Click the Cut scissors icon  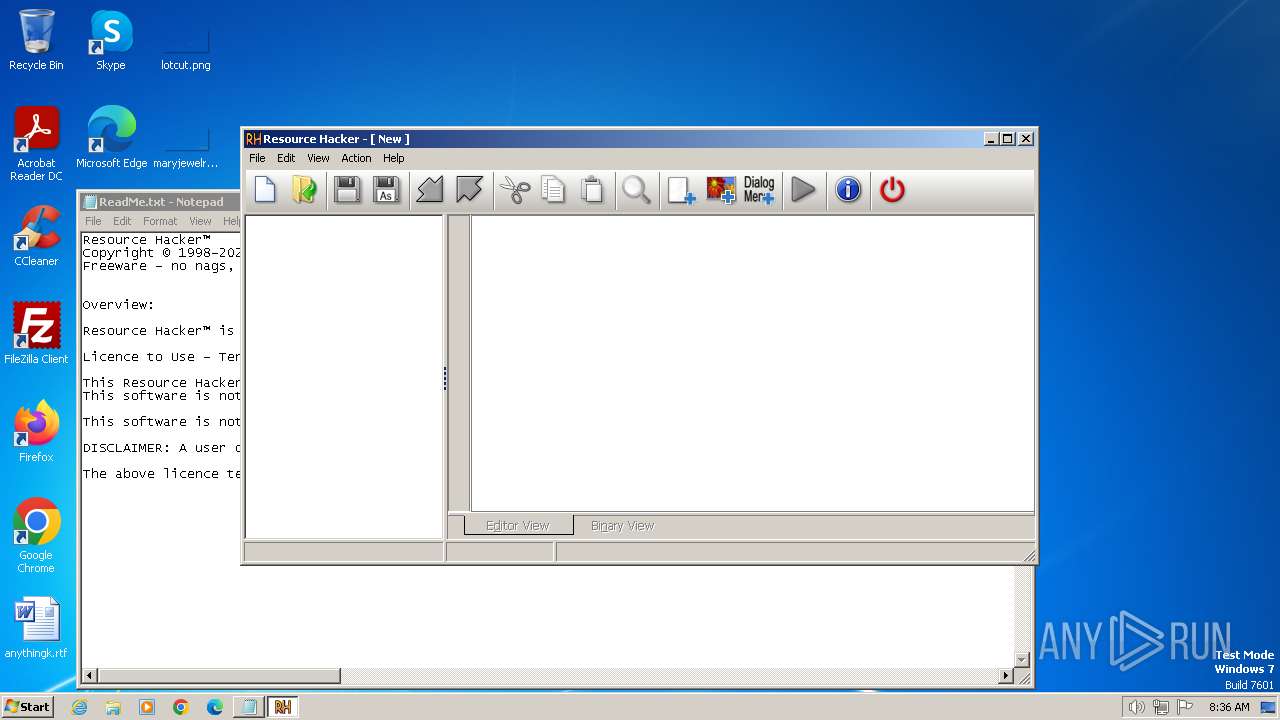514,189
